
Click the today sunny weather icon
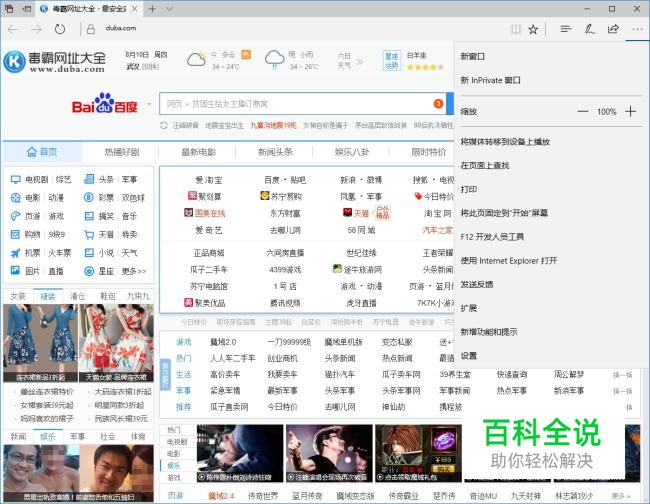(x=196, y=59)
